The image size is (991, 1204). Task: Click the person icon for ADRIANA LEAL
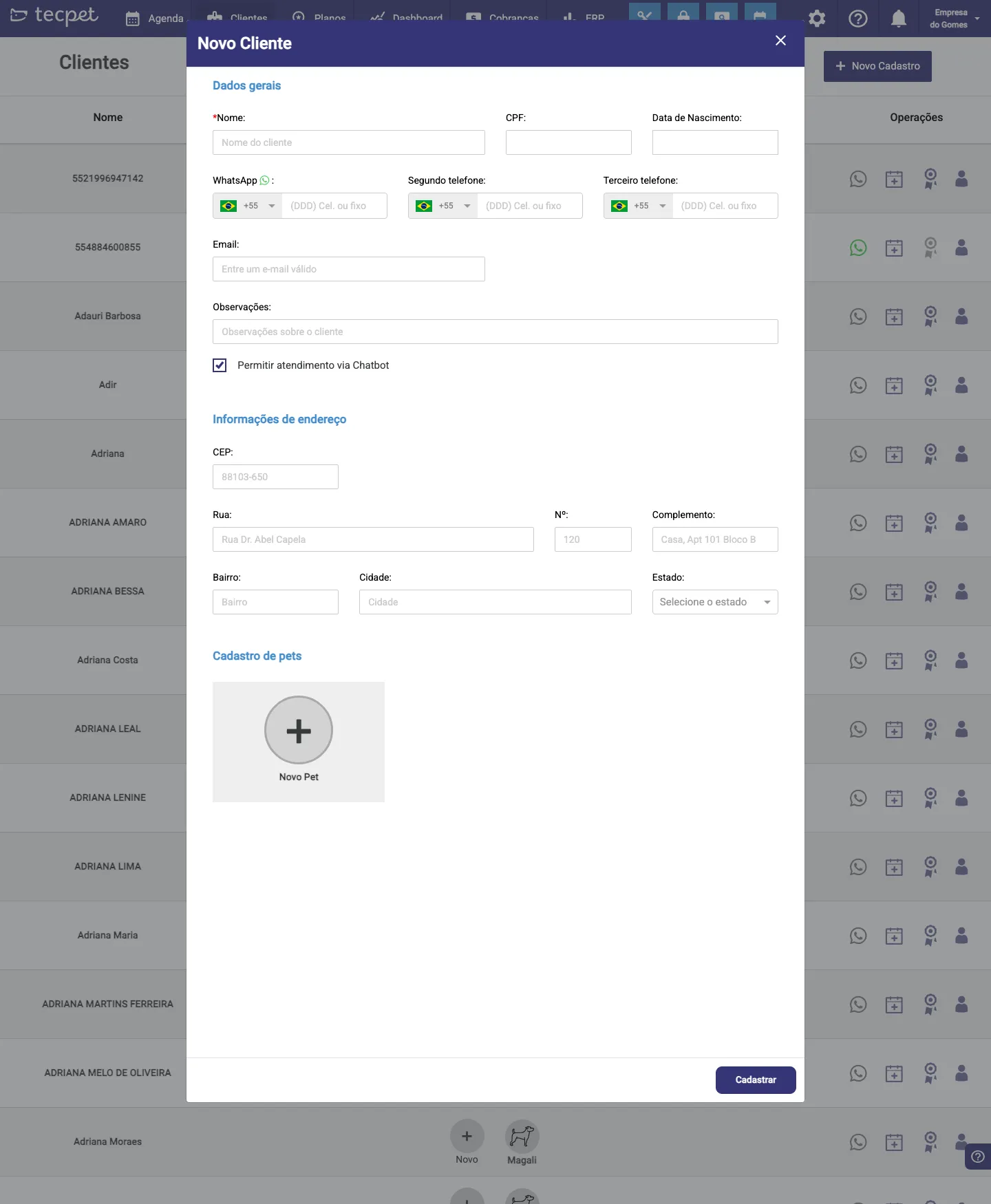click(961, 729)
